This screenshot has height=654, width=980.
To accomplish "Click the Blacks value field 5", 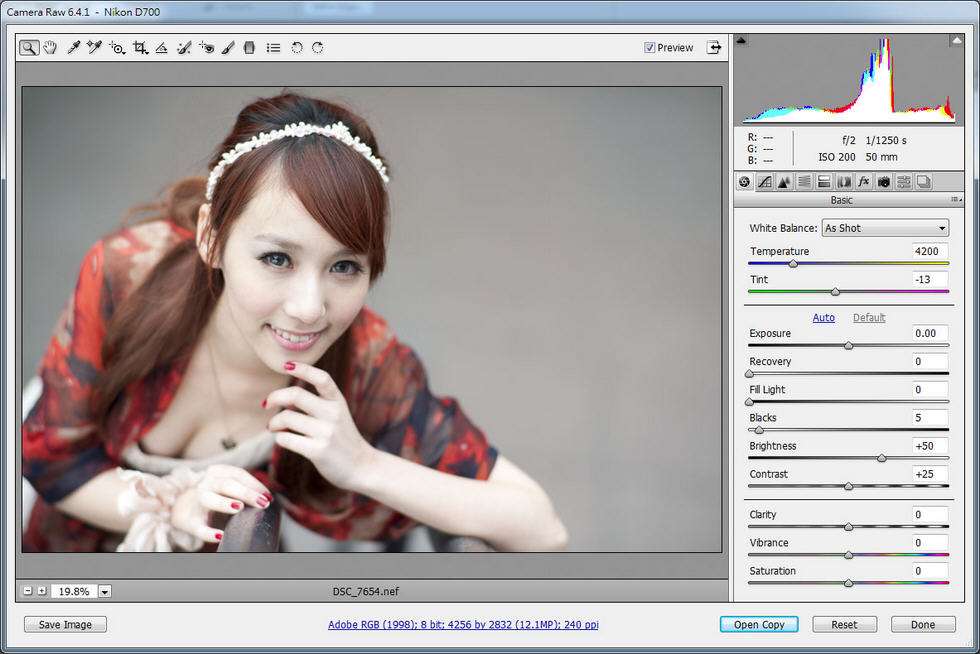I will (929, 418).
